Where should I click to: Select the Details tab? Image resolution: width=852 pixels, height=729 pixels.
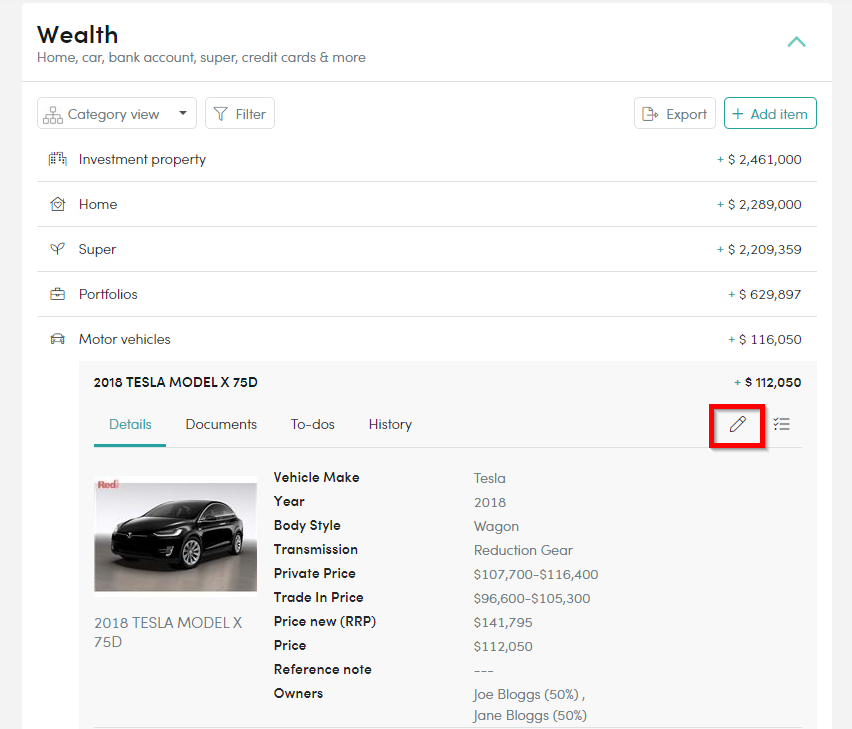130,424
